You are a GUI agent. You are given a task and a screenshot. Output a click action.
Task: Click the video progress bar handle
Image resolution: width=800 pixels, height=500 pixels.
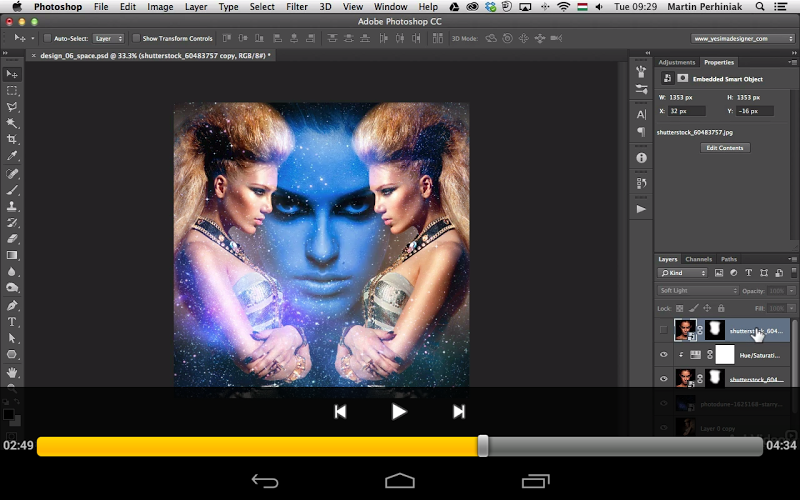[483, 446]
